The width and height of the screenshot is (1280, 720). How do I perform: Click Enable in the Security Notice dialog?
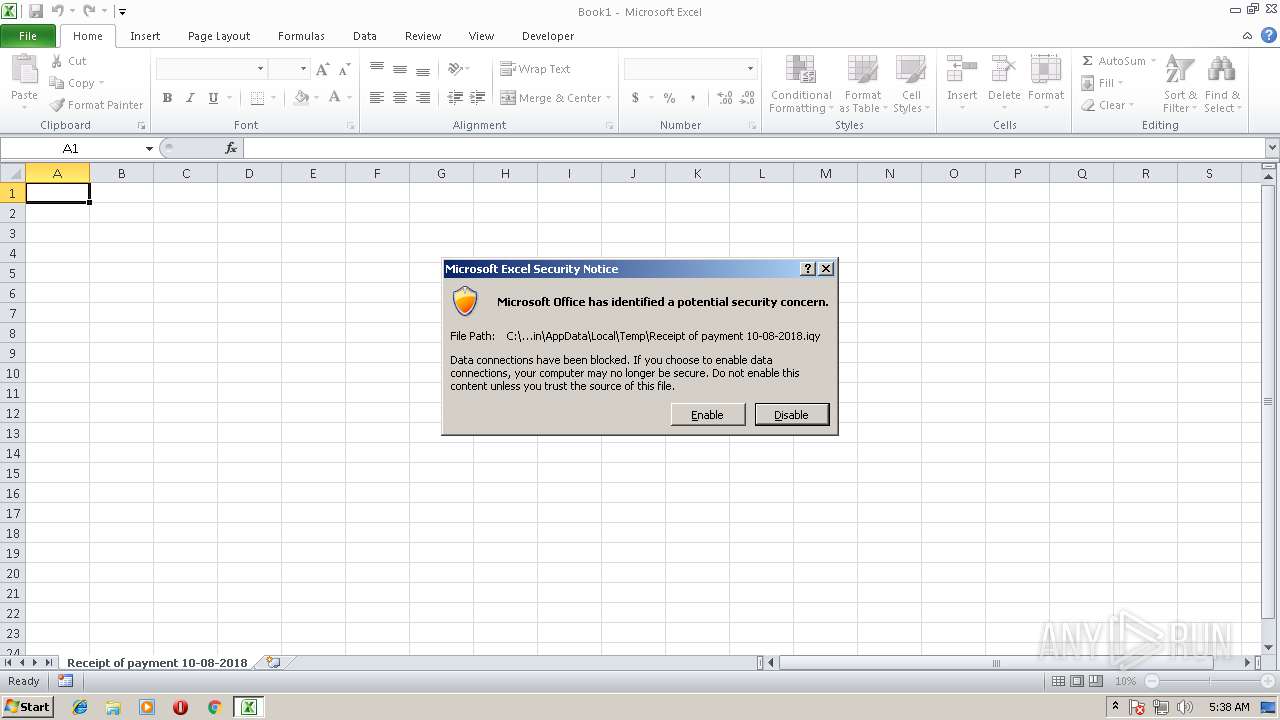pos(708,415)
